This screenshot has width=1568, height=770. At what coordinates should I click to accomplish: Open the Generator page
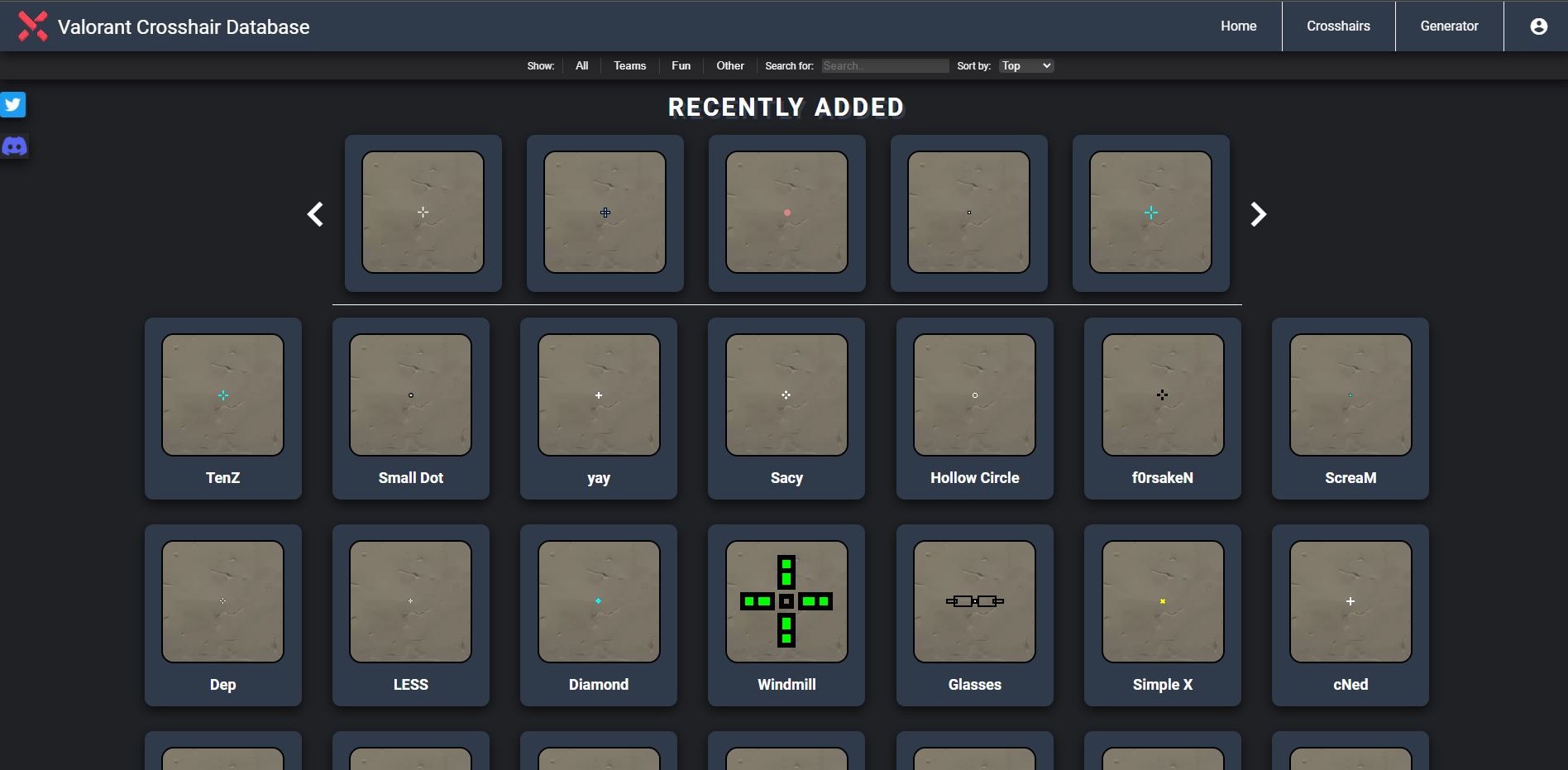tap(1449, 26)
